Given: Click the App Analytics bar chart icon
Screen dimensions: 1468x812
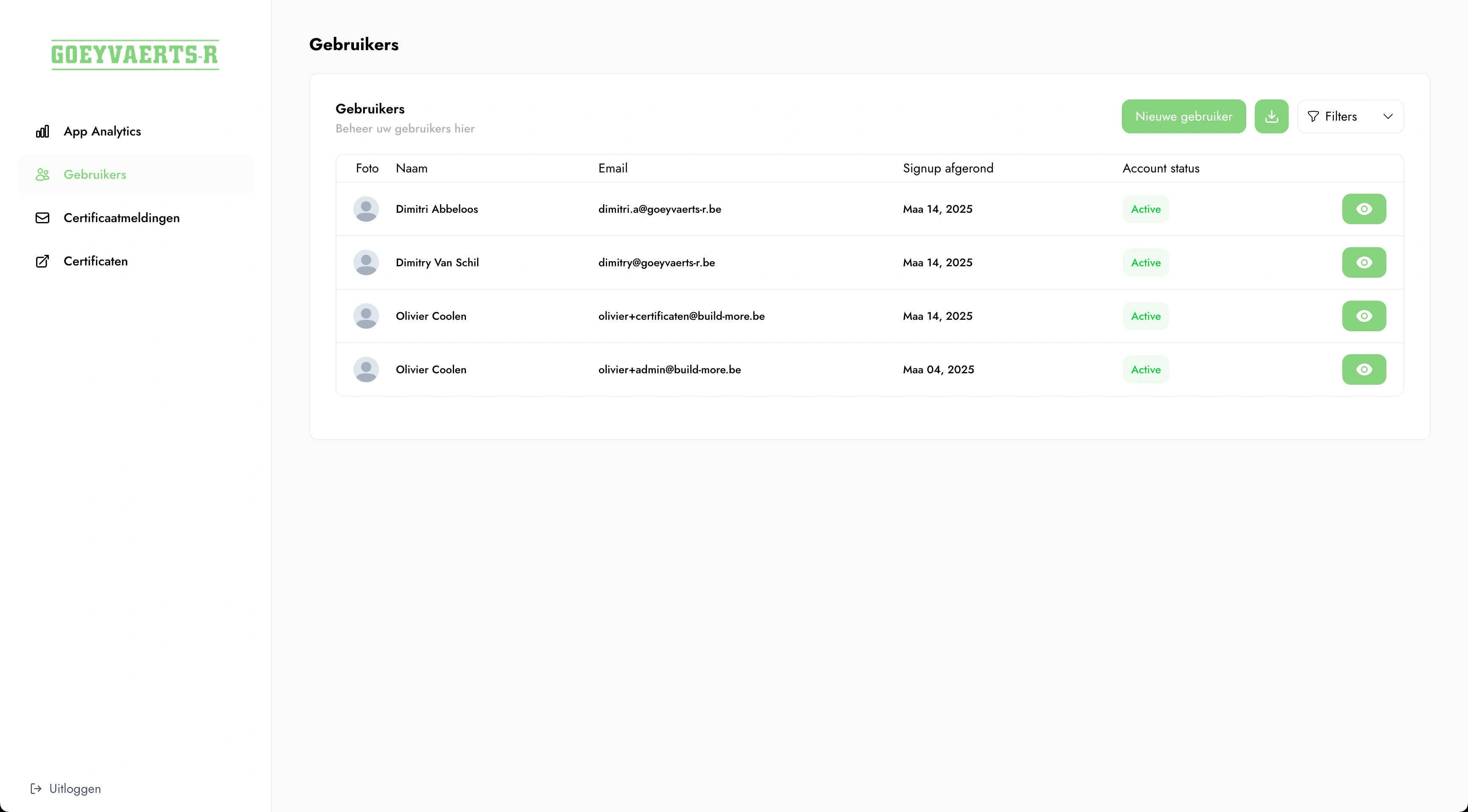Looking at the screenshot, I should coord(42,132).
